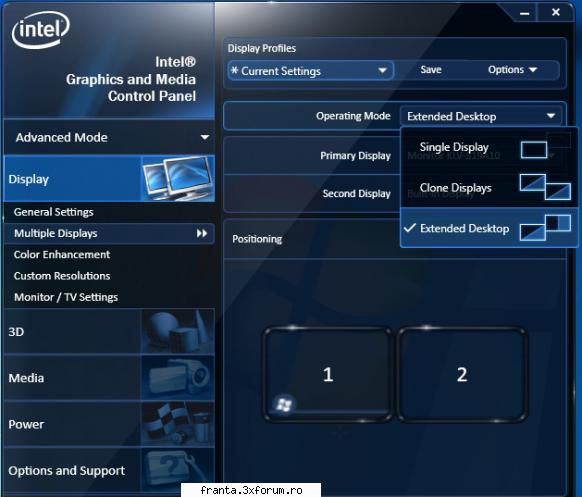Select display 1 in positioning area
This screenshot has height=497, width=582.
(328, 374)
